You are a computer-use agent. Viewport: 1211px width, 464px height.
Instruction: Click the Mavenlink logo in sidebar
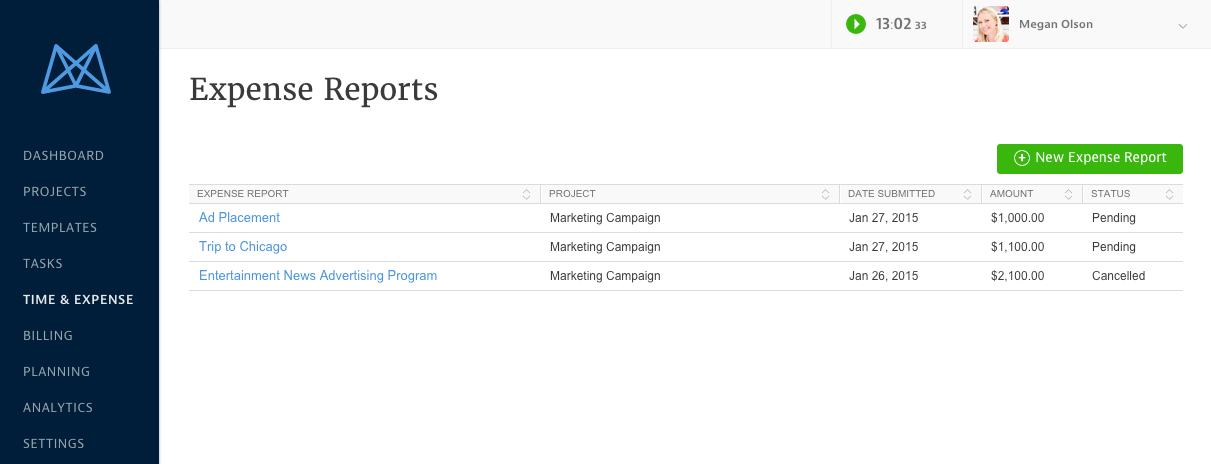coord(76,69)
